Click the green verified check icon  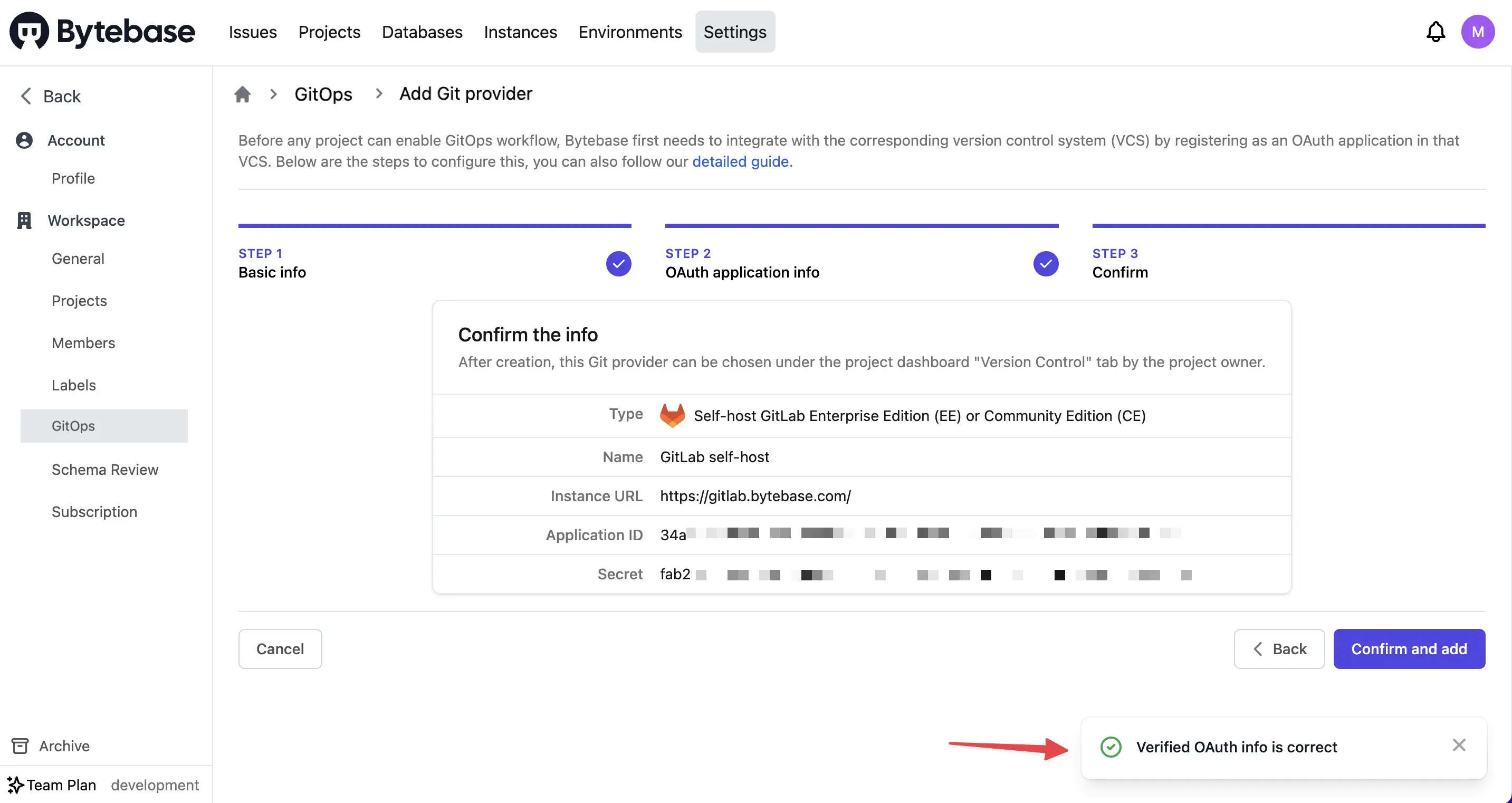pos(1111,747)
